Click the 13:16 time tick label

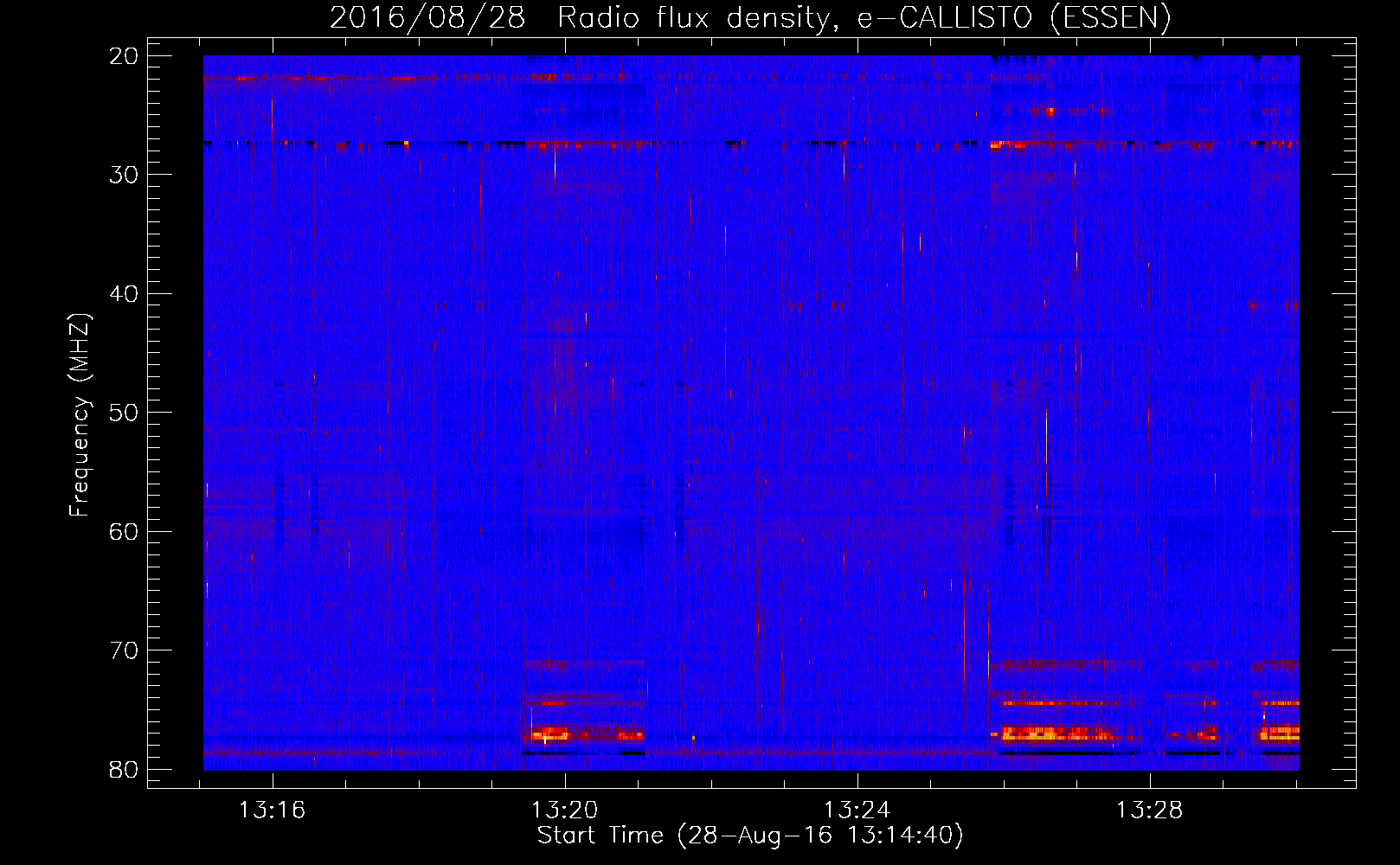click(273, 811)
